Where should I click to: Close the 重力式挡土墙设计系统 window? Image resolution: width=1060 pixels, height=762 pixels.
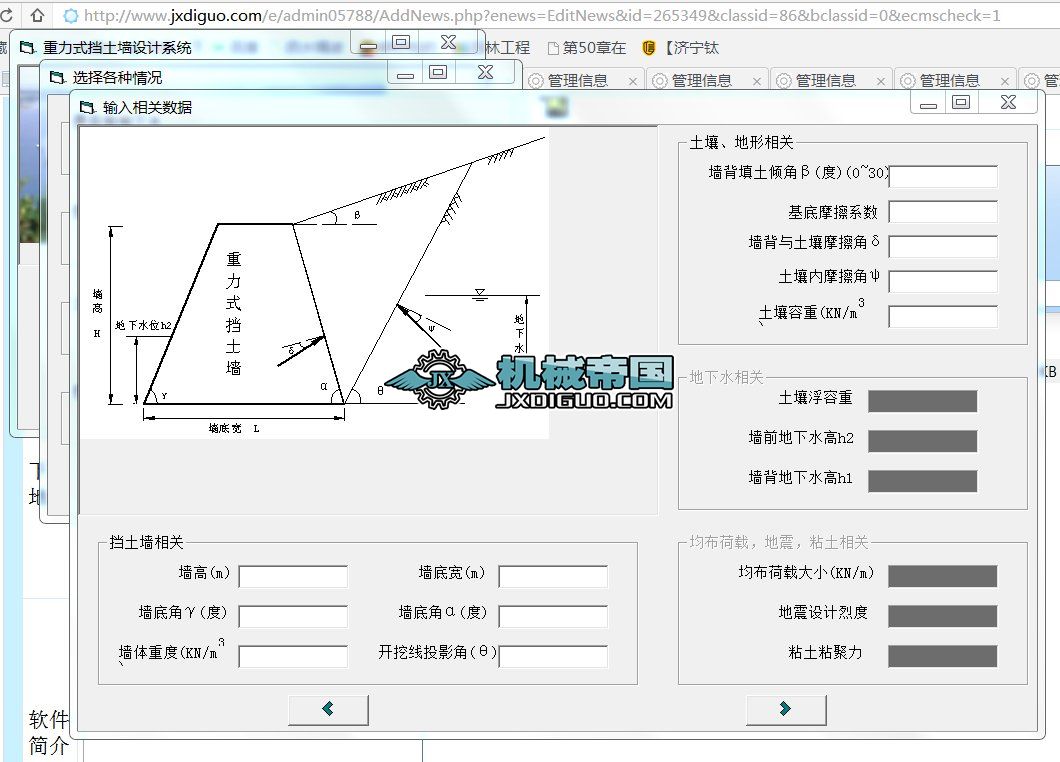coord(448,43)
